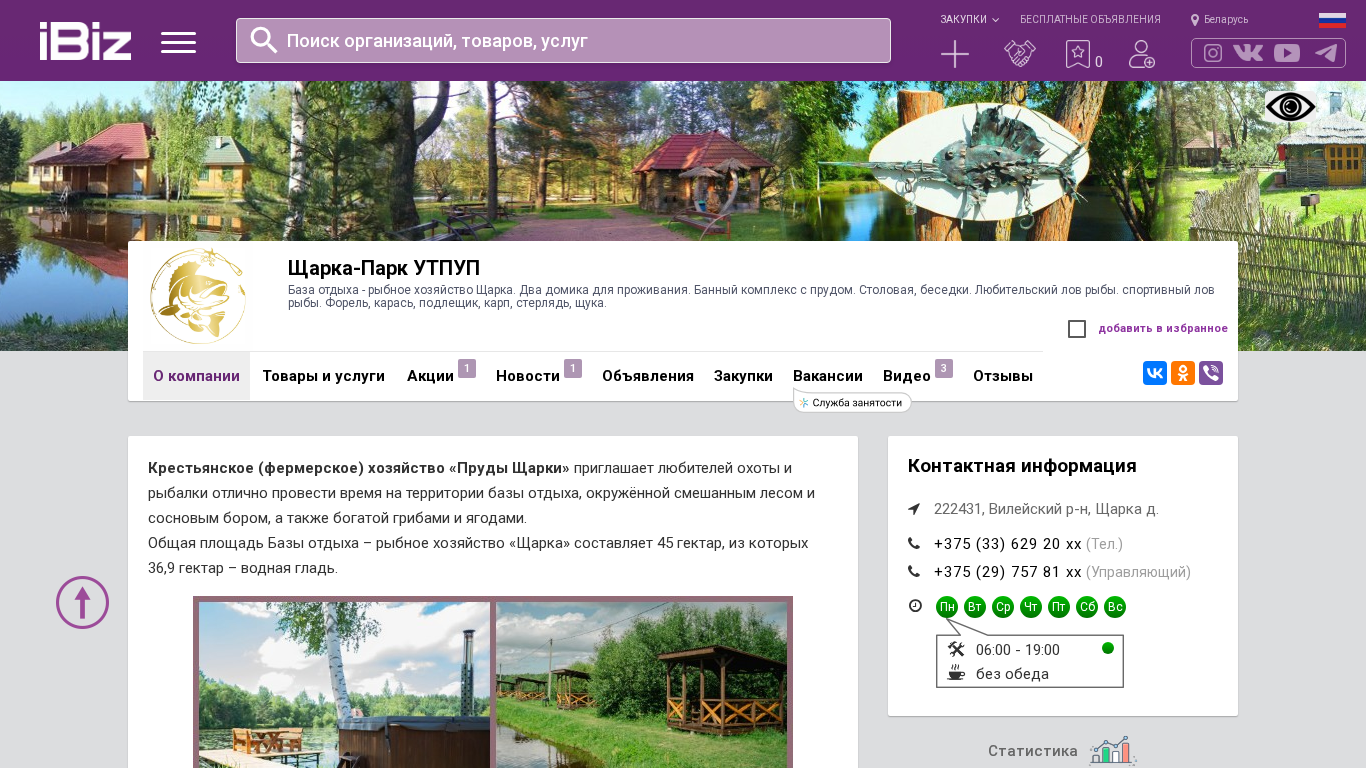
Task: Select Monday (Пн) in the schedule
Action: (x=947, y=607)
